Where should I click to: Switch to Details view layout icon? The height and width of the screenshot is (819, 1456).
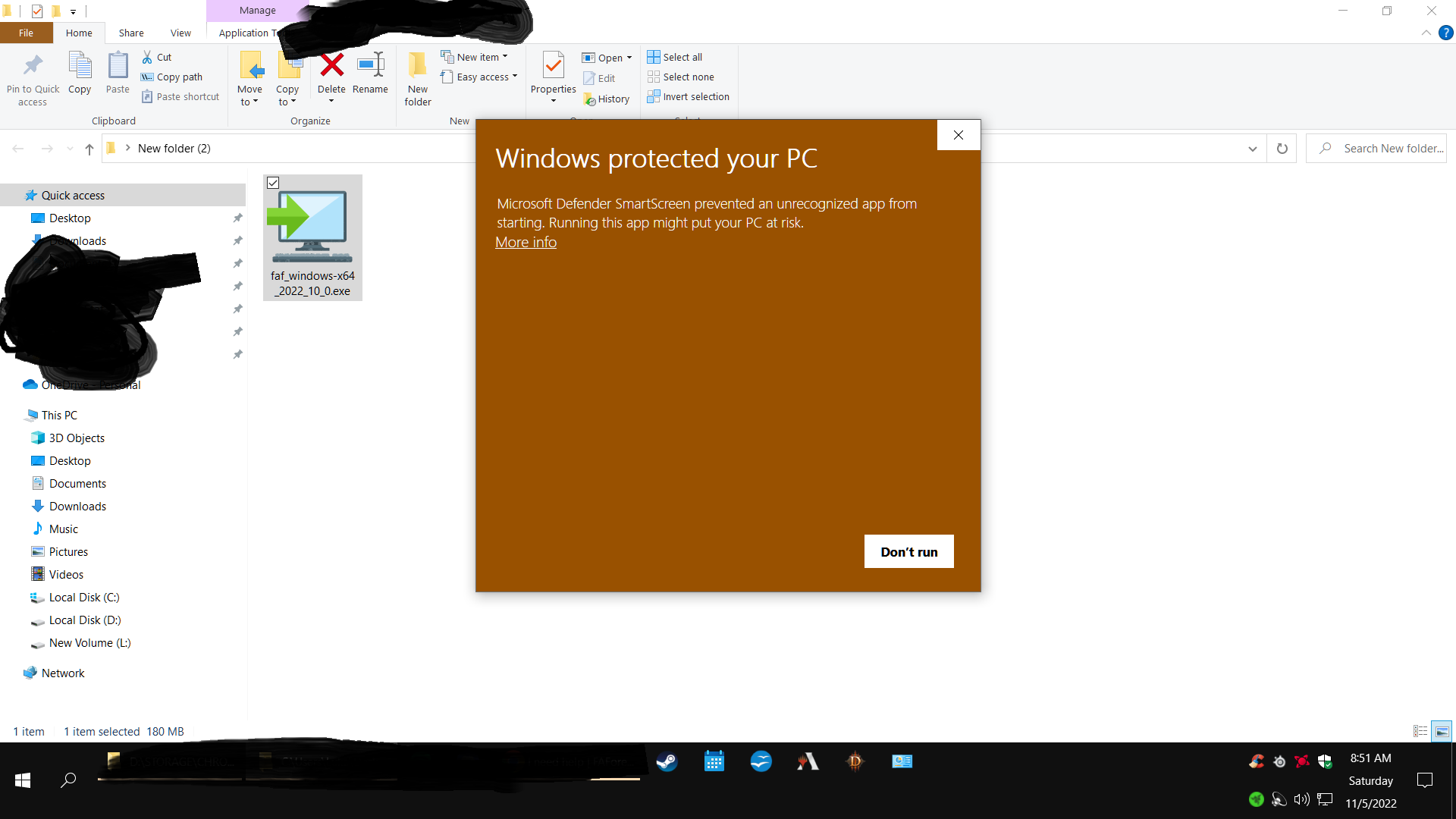[x=1420, y=731]
